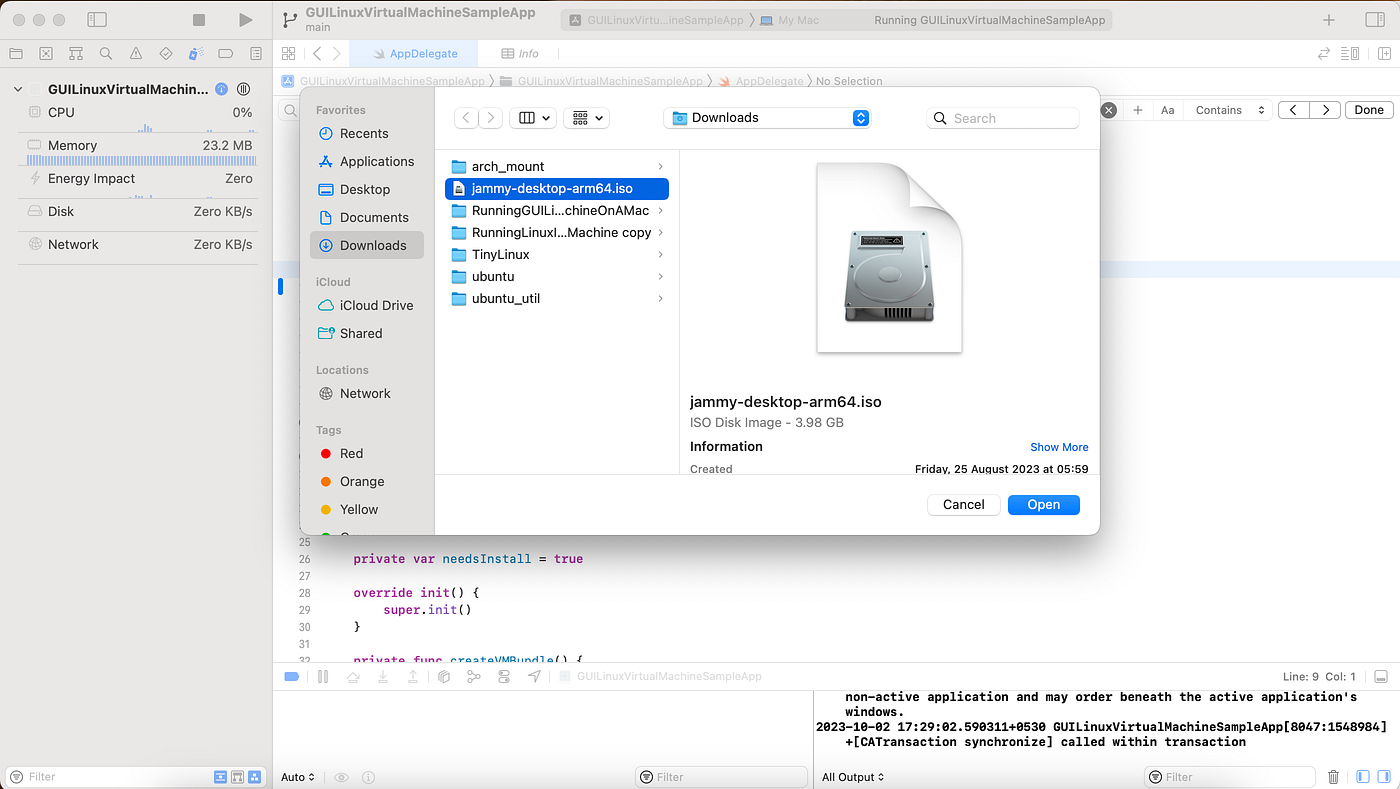Image resolution: width=1400 pixels, height=789 pixels.
Task: Select the Find navigator magnifying glass
Action: [x=106, y=52]
